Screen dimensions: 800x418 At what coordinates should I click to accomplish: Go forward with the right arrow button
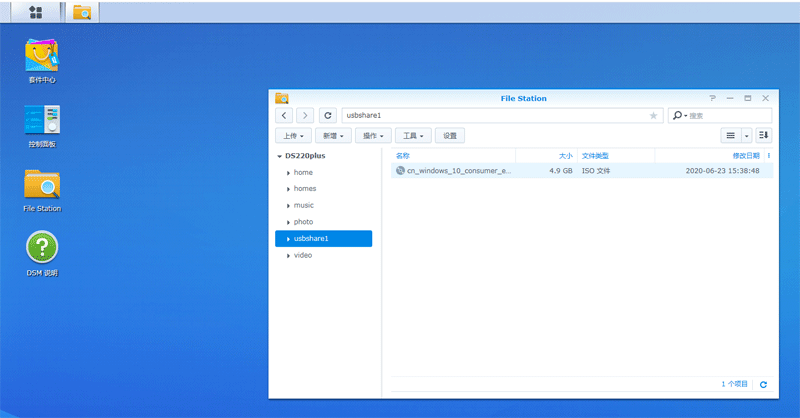[305, 115]
